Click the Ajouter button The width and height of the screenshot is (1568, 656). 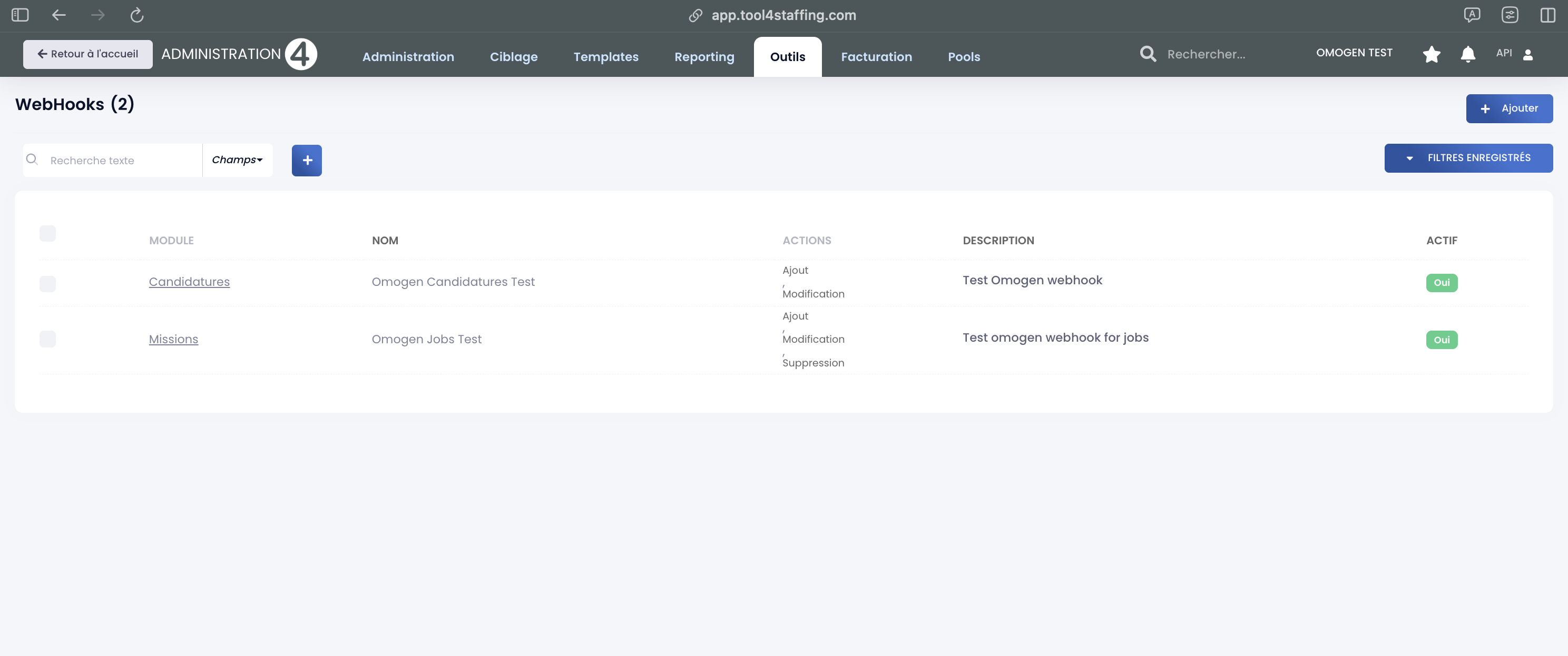pyautogui.click(x=1509, y=109)
